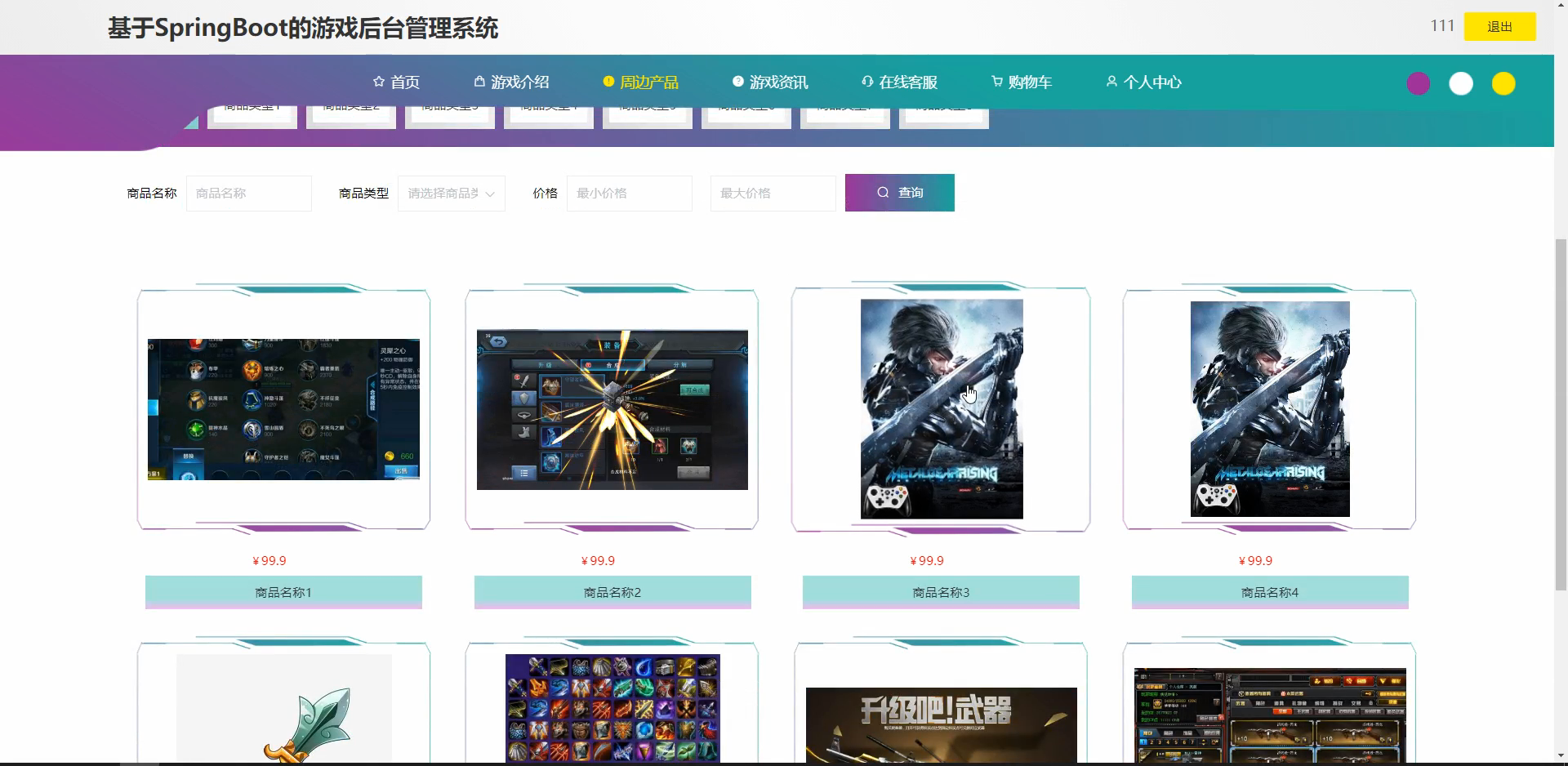Click the ¥99.9 price under 商品名称1's image
This screenshot has width=1568, height=766.
(x=269, y=561)
